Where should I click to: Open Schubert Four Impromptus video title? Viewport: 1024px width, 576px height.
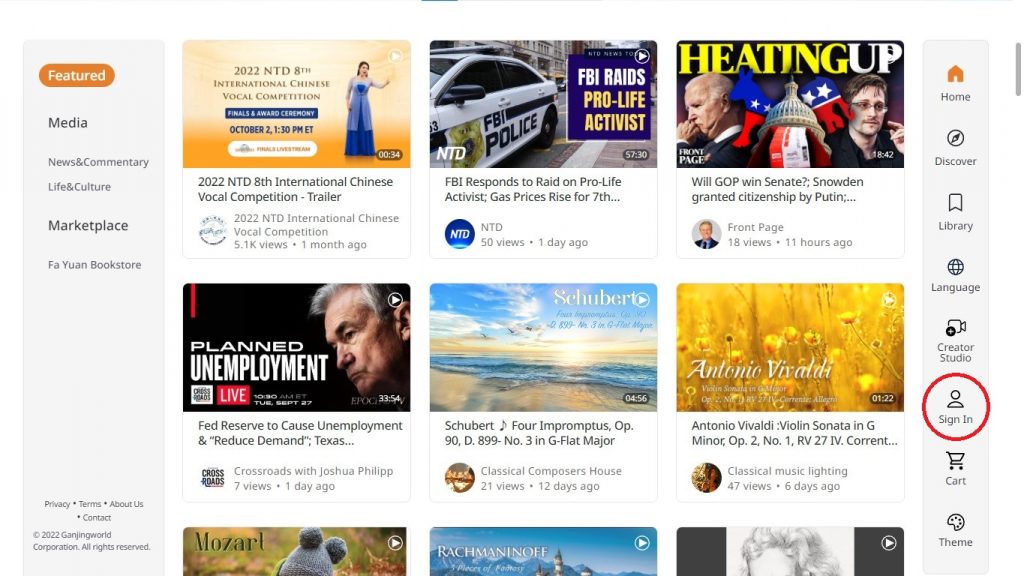pyautogui.click(x=539, y=433)
